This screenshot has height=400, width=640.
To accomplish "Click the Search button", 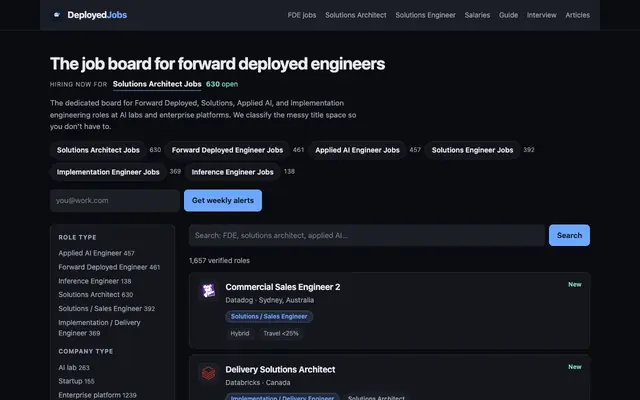I will [569, 235].
